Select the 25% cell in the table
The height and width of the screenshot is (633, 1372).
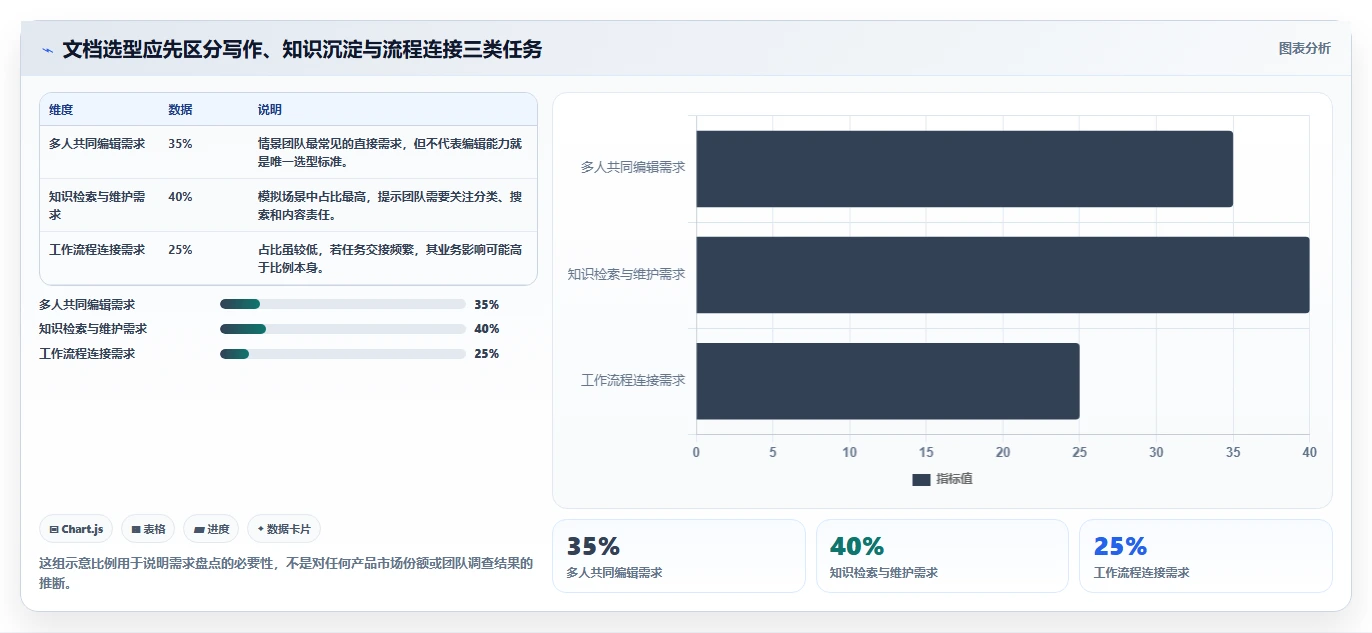(180, 250)
